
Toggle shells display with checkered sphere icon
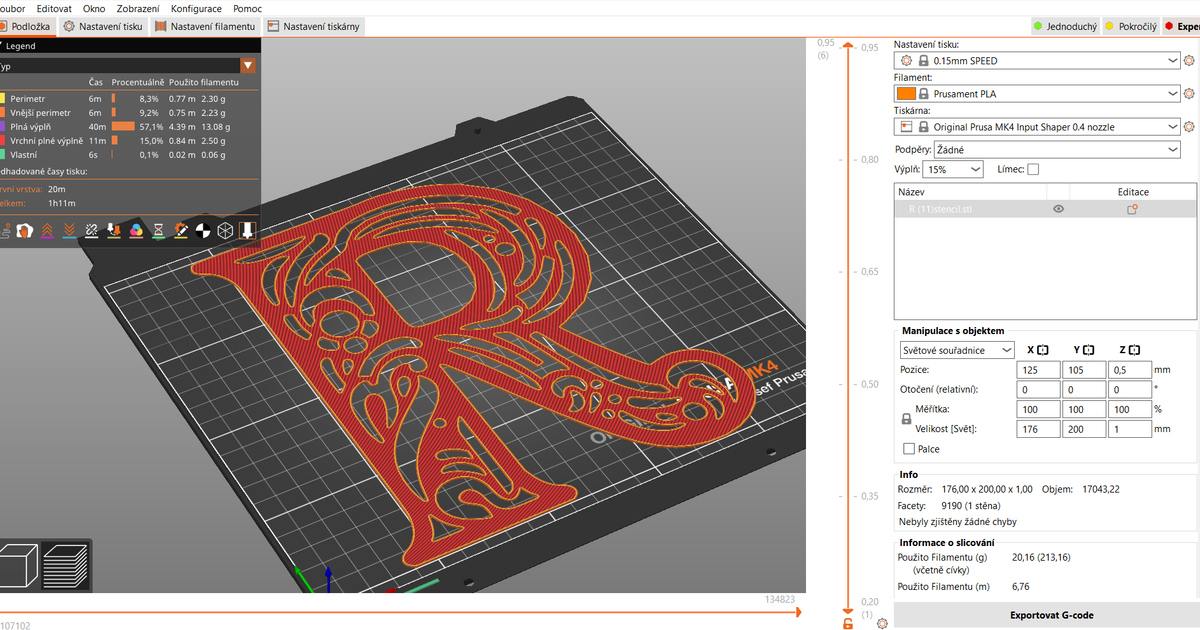tap(203, 230)
